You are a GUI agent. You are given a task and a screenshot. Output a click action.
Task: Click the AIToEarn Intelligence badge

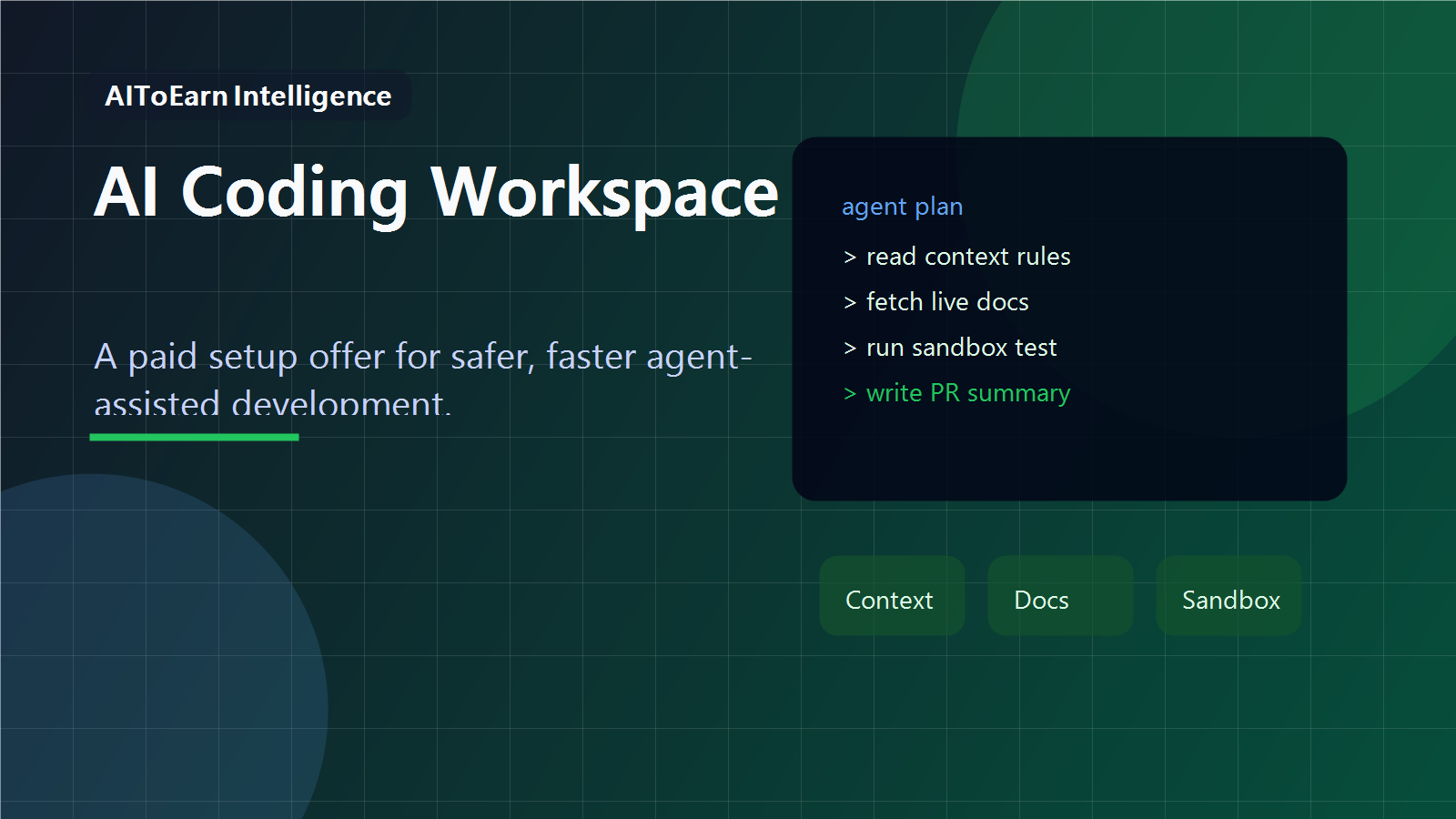(x=248, y=96)
